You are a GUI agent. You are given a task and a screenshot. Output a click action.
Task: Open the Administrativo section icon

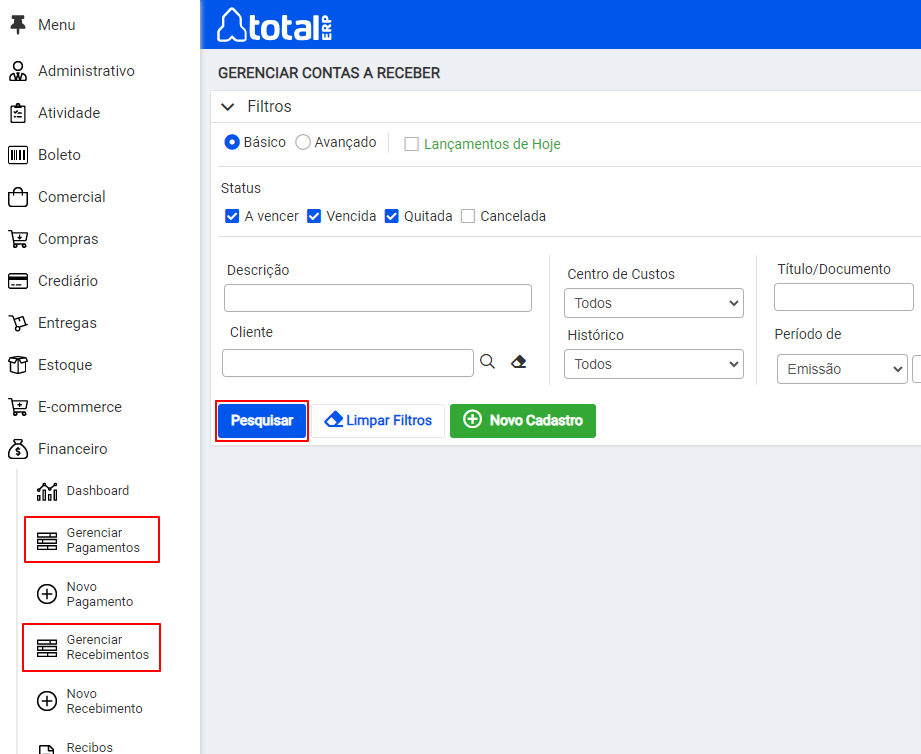[x=18, y=71]
